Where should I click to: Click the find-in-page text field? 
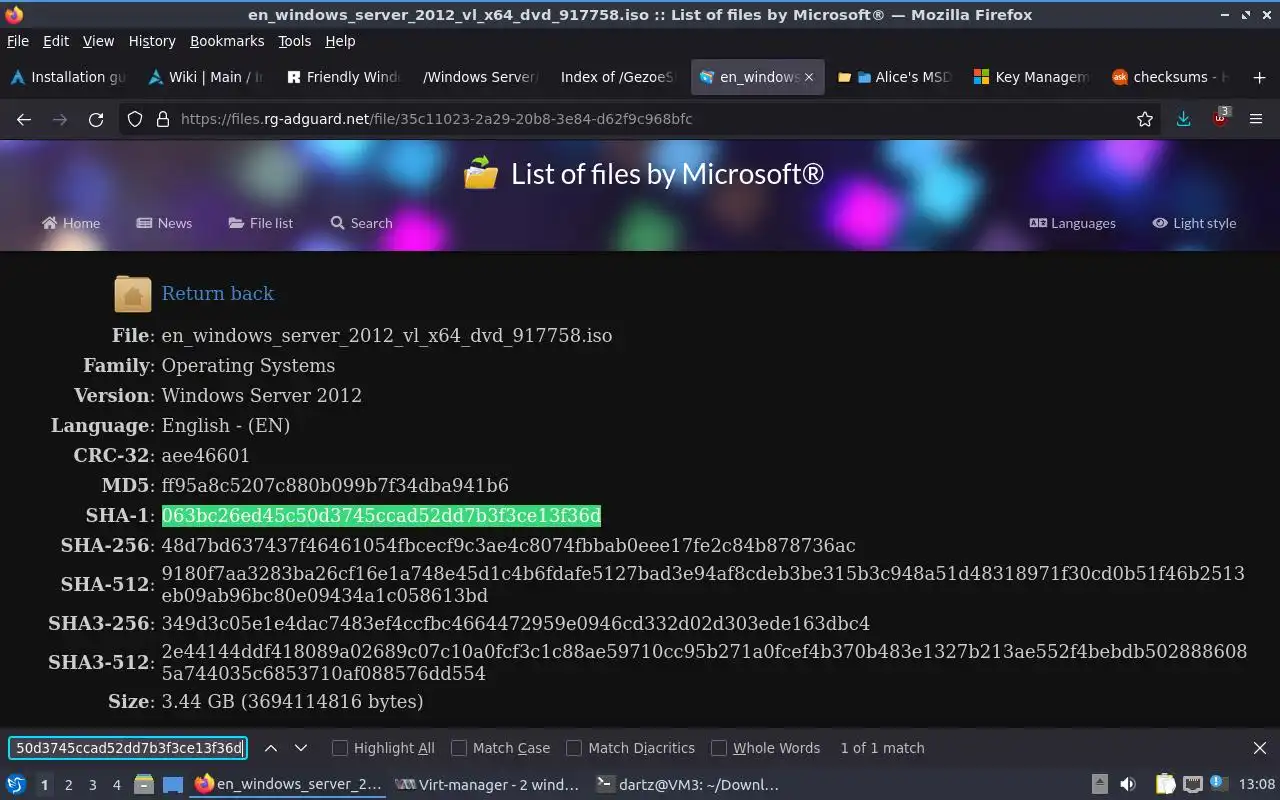[127, 748]
